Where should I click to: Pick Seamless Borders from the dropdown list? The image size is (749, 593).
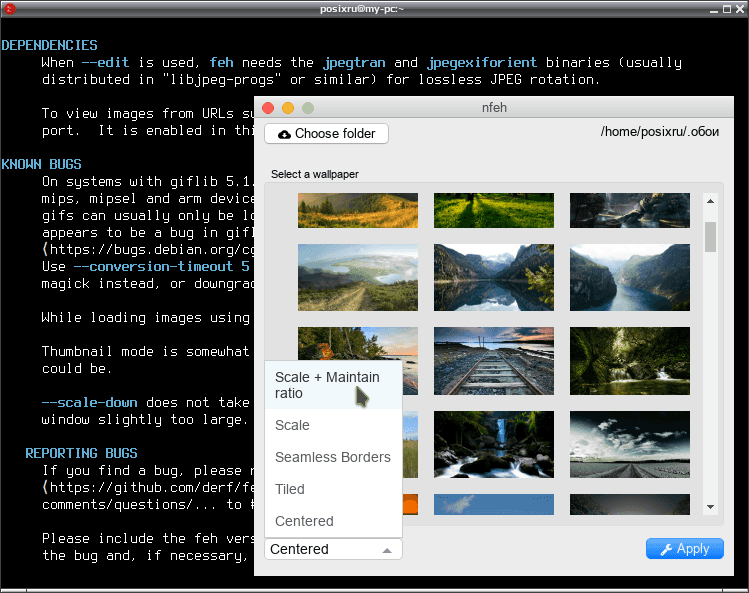pyautogui.click(x=333, y=457)
